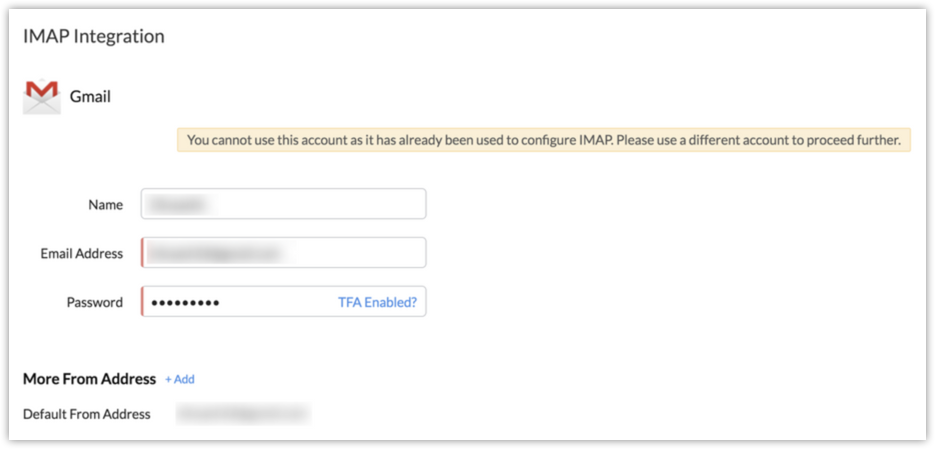Focus the Name input field
The width and height of the screenshot is (935, 449).
pos(284,204)
